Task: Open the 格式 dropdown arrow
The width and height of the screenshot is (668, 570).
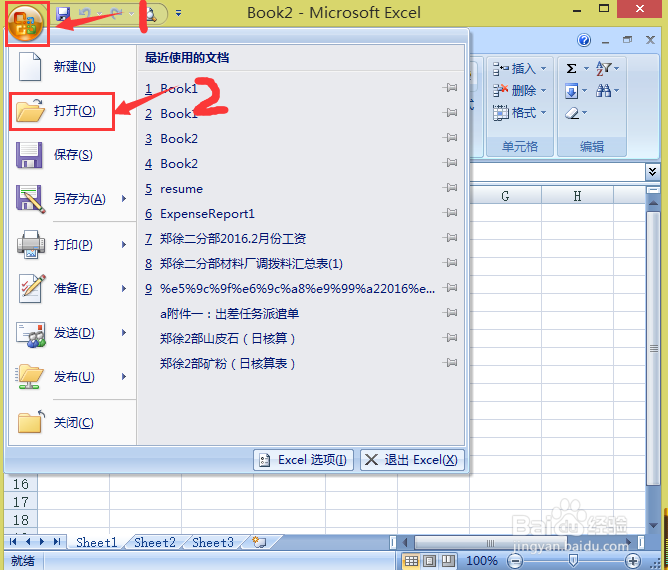Action: pyautogui.click(x=543, y=112)
